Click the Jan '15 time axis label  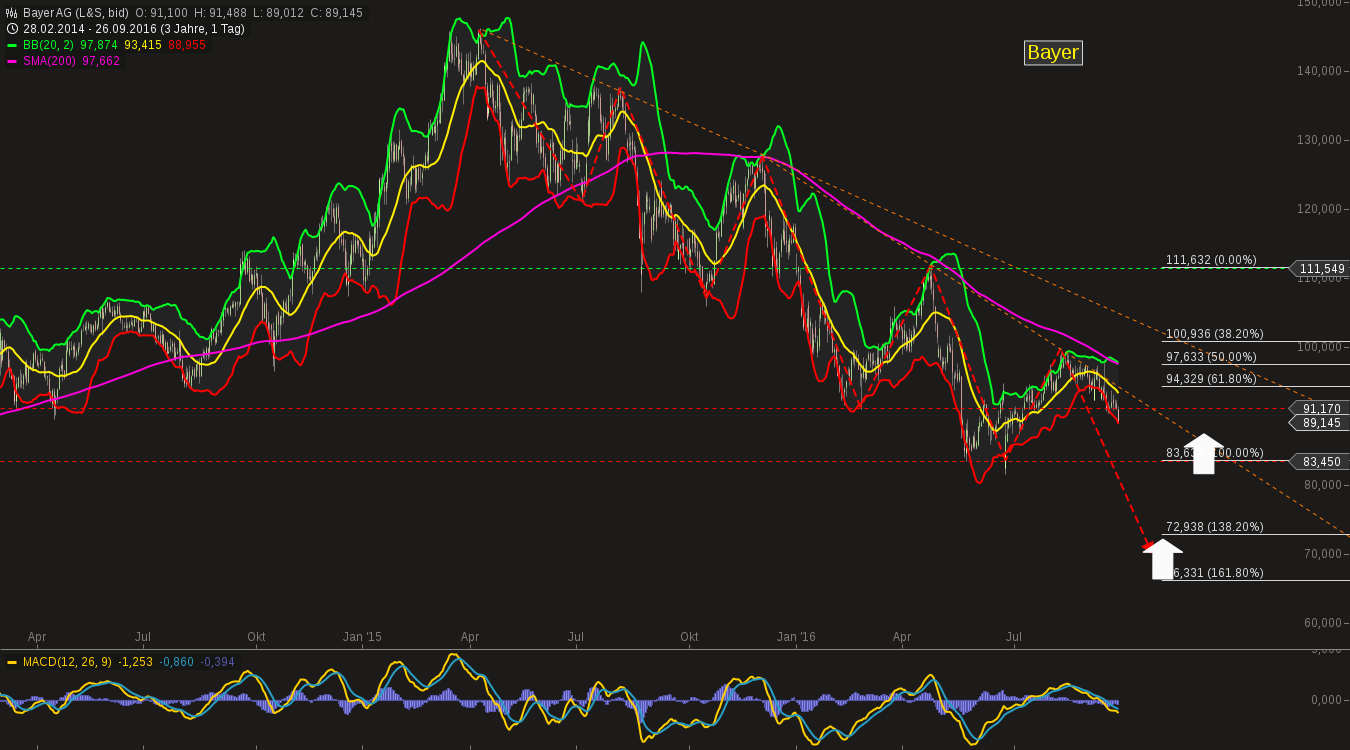tap(362, 637)
